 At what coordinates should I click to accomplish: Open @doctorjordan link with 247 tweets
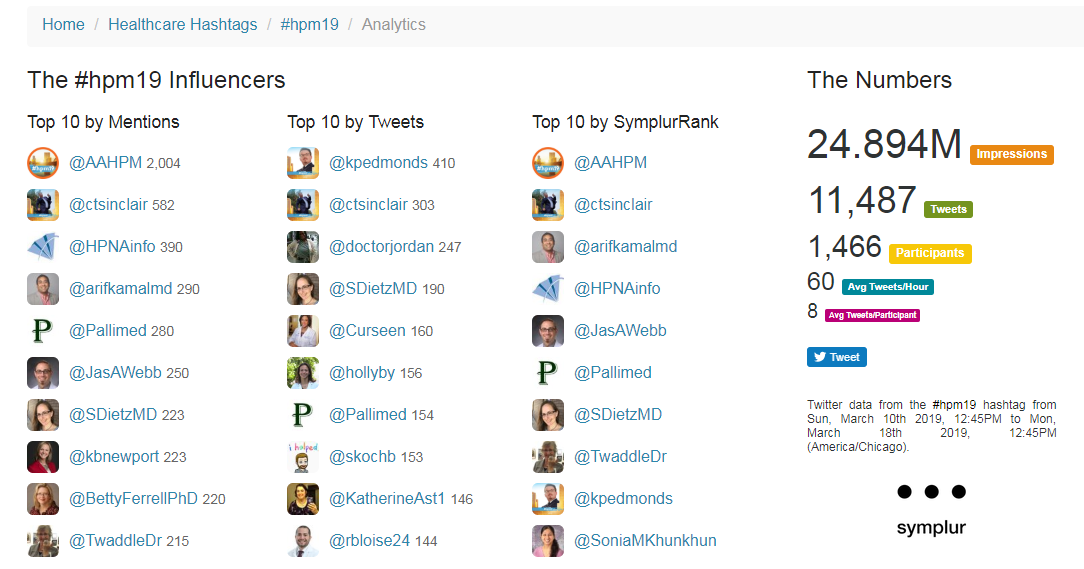tap(381, 247)
